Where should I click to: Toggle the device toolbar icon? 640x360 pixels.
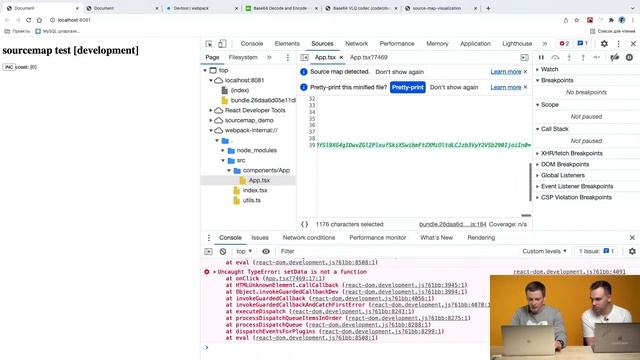222,44
